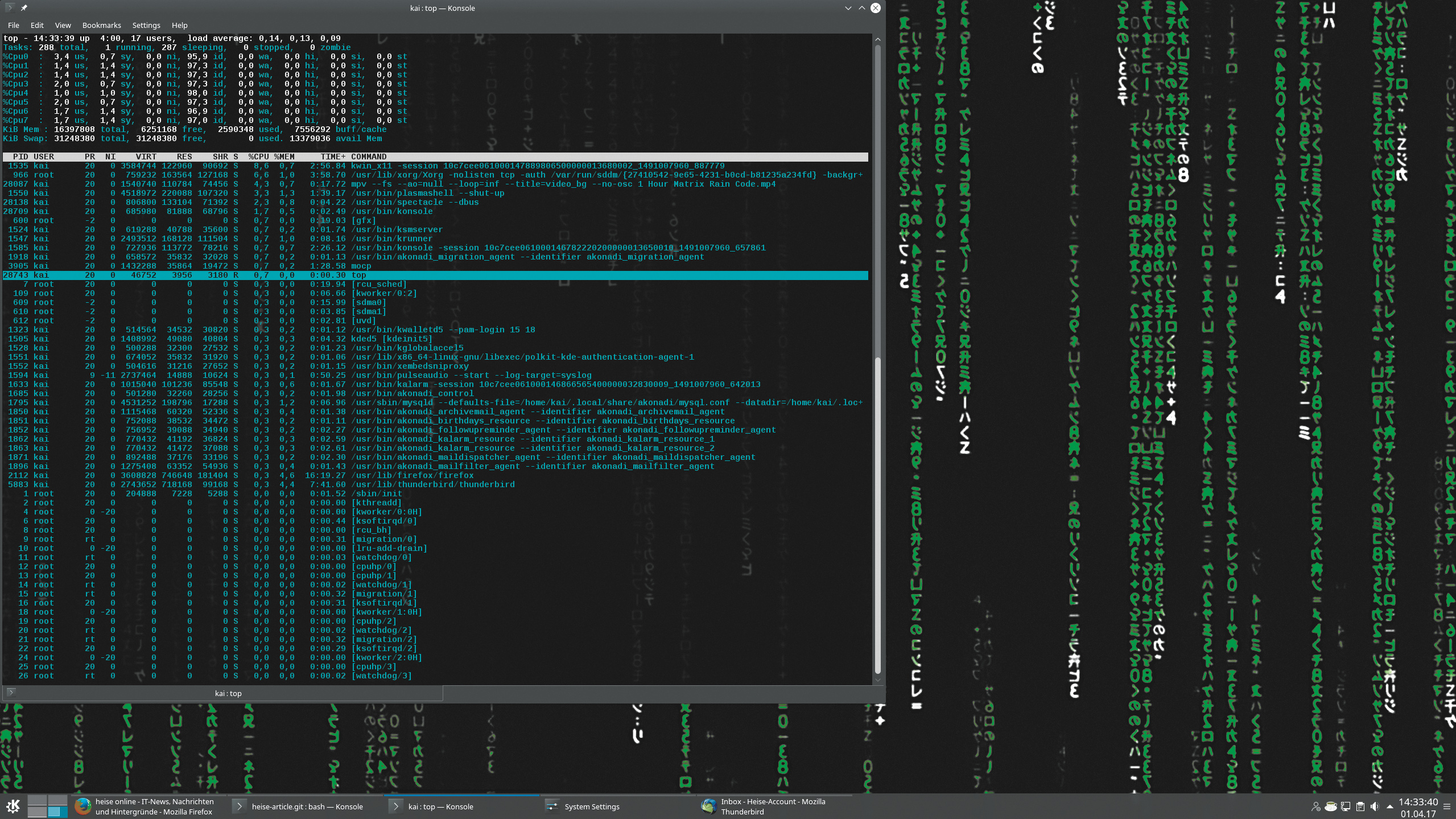Open the panel hamburger settings menu
1456x819 pixels.
(x=1447, y=806)
